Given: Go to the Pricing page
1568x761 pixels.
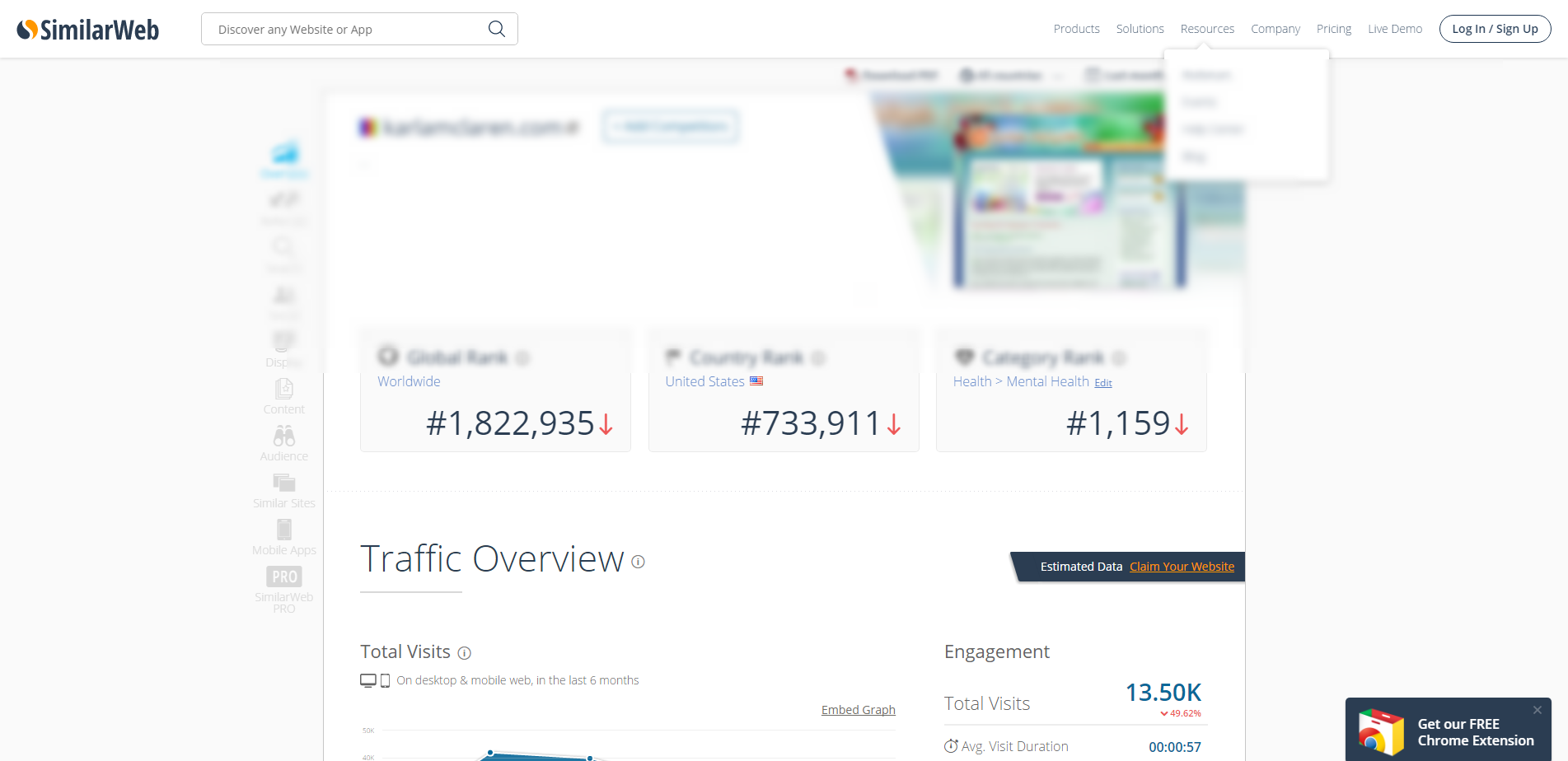Looking at the screenshot, I should pyautogui.click(x=1333, y=29).
